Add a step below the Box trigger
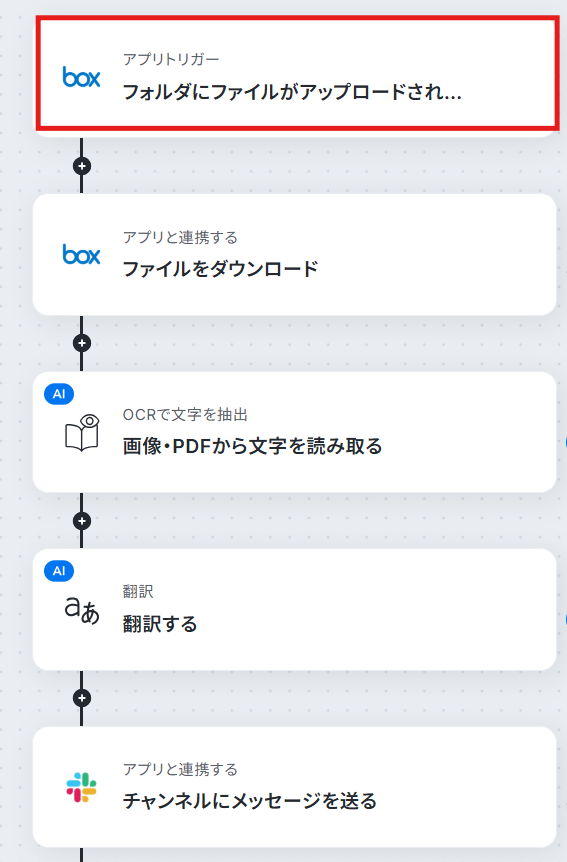 tap(82, 165)
